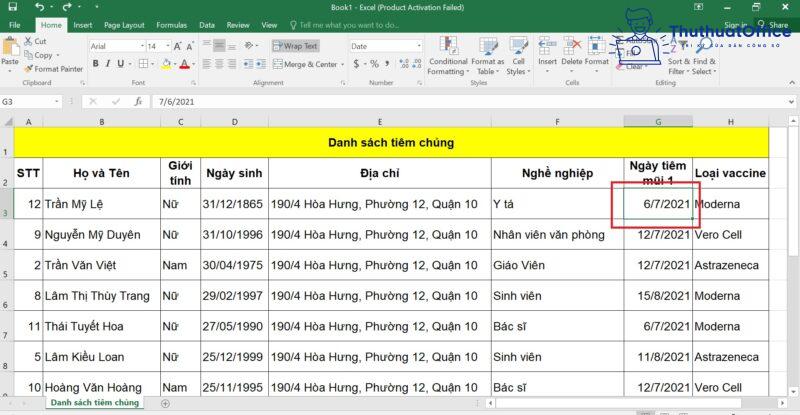The image size is (800, 415).
Task: Switch to the Page Layout tab
Action: click(124, 25)
